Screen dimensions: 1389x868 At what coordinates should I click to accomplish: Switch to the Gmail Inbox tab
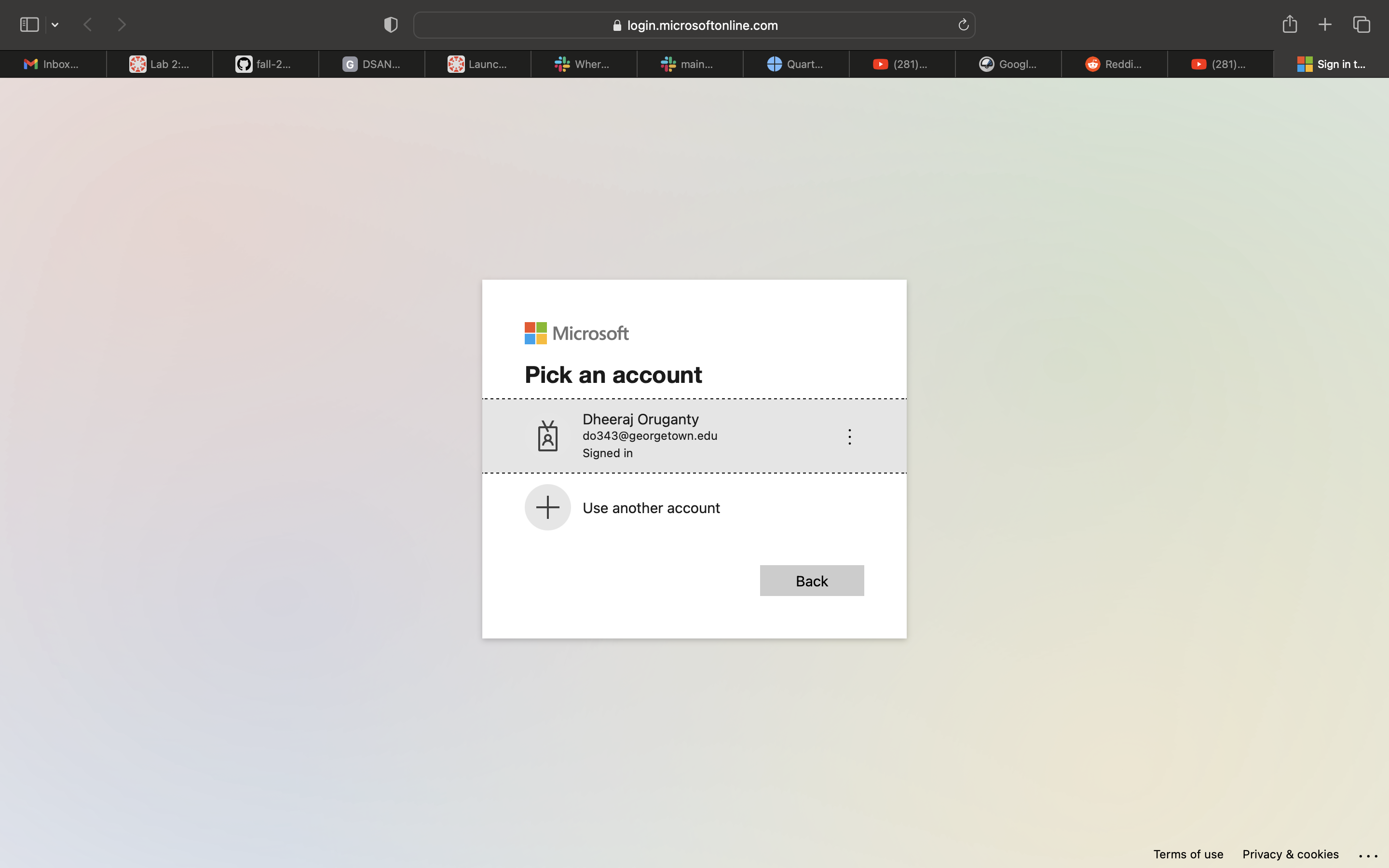point(53,64)
